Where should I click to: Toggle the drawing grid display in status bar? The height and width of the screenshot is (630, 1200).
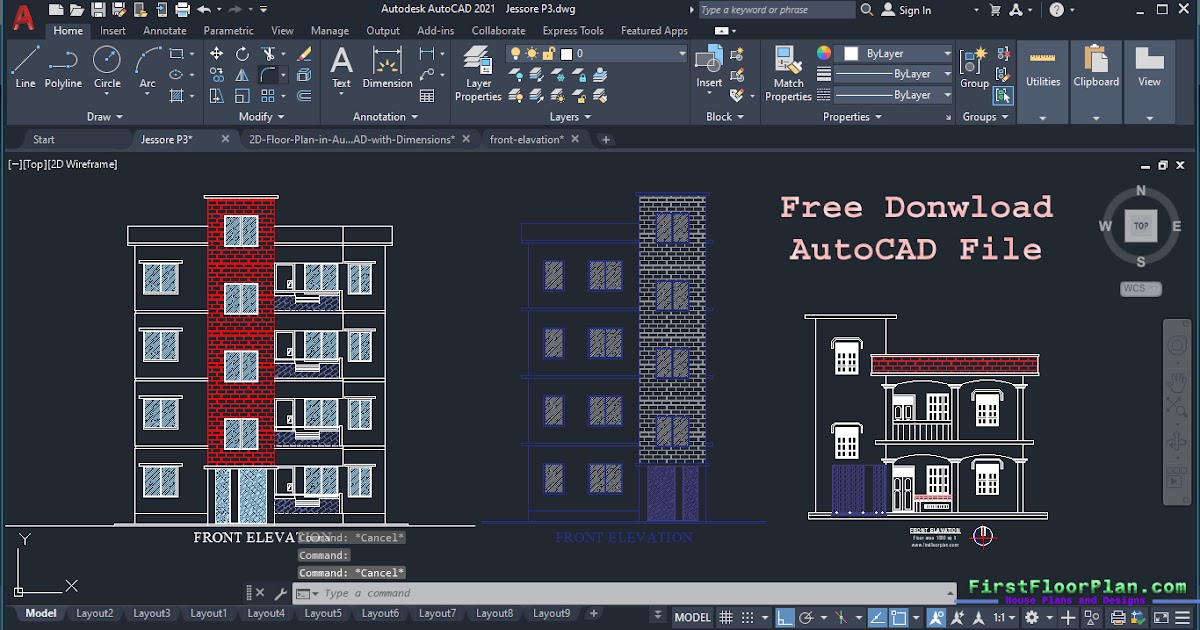pyautogui.click(x=727, y=618)
